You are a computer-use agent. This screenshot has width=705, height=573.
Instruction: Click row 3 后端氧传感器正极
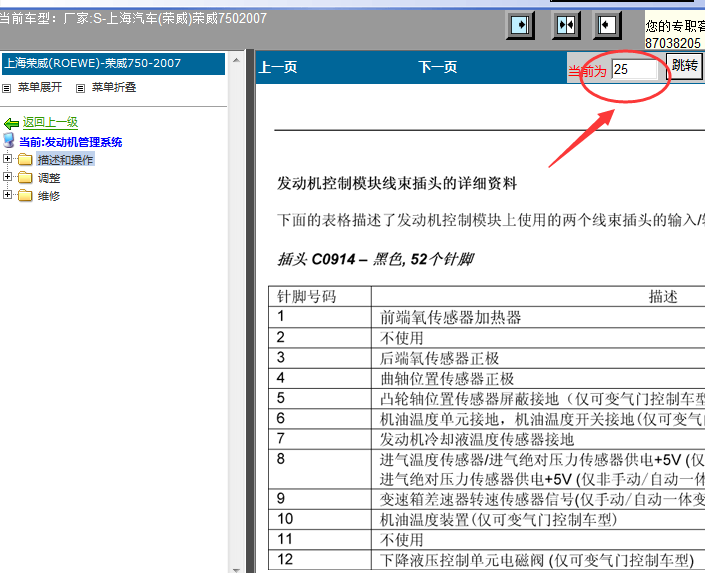point(439,358)
